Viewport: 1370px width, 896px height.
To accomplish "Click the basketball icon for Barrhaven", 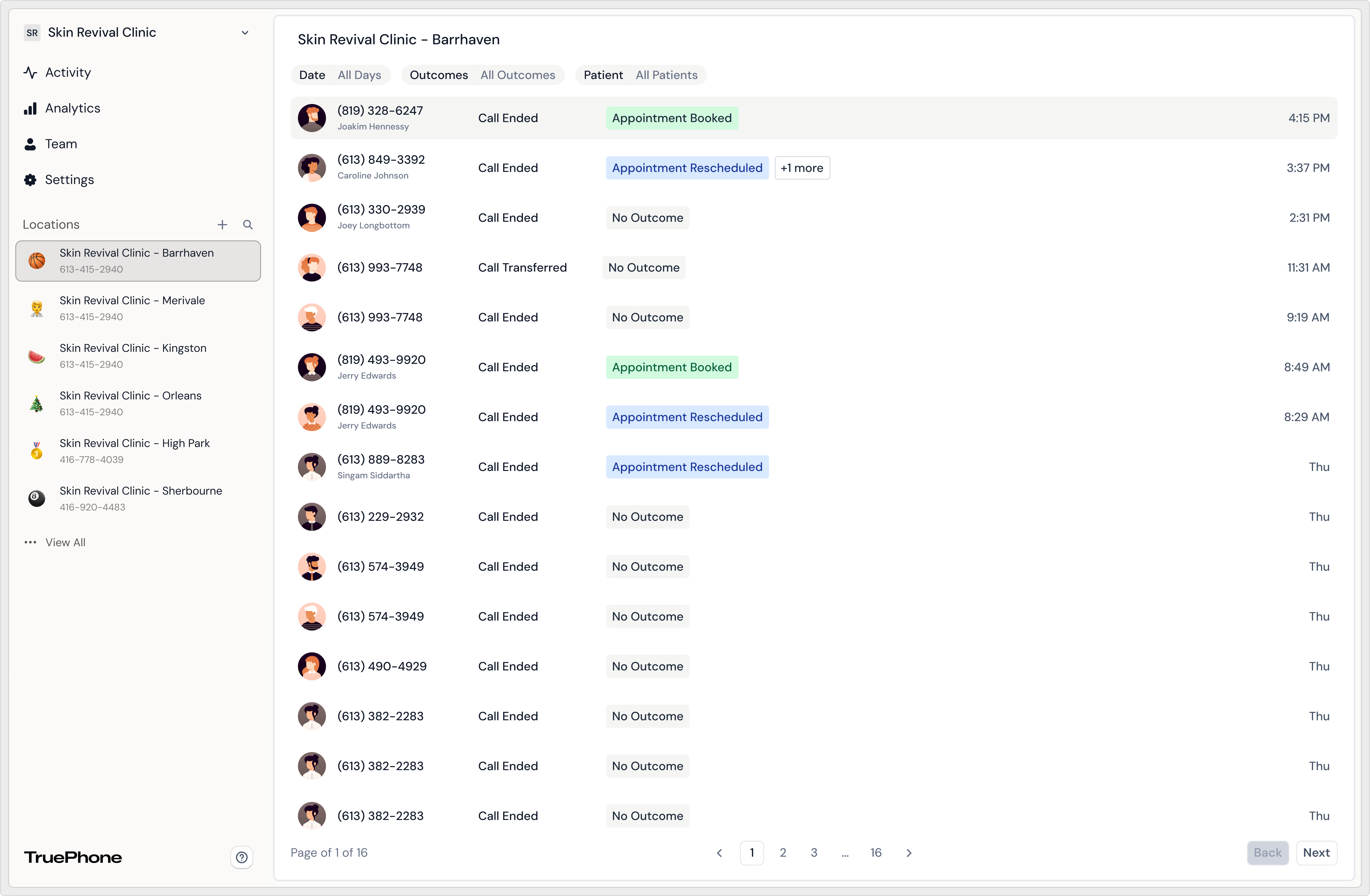I will pos(37,261).
